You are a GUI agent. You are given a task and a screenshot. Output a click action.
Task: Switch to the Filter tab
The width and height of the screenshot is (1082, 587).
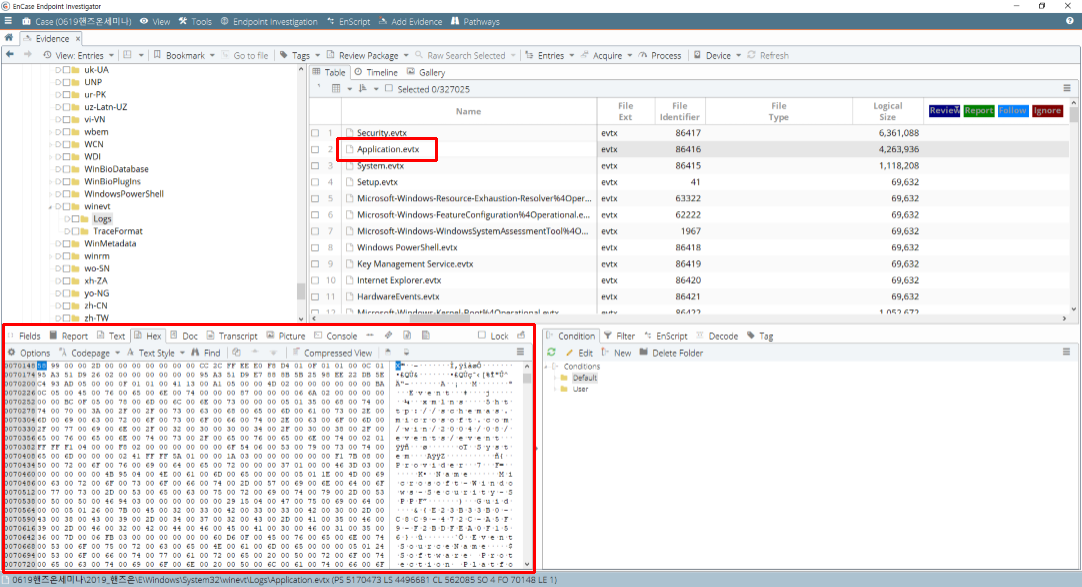click(620, 336)
